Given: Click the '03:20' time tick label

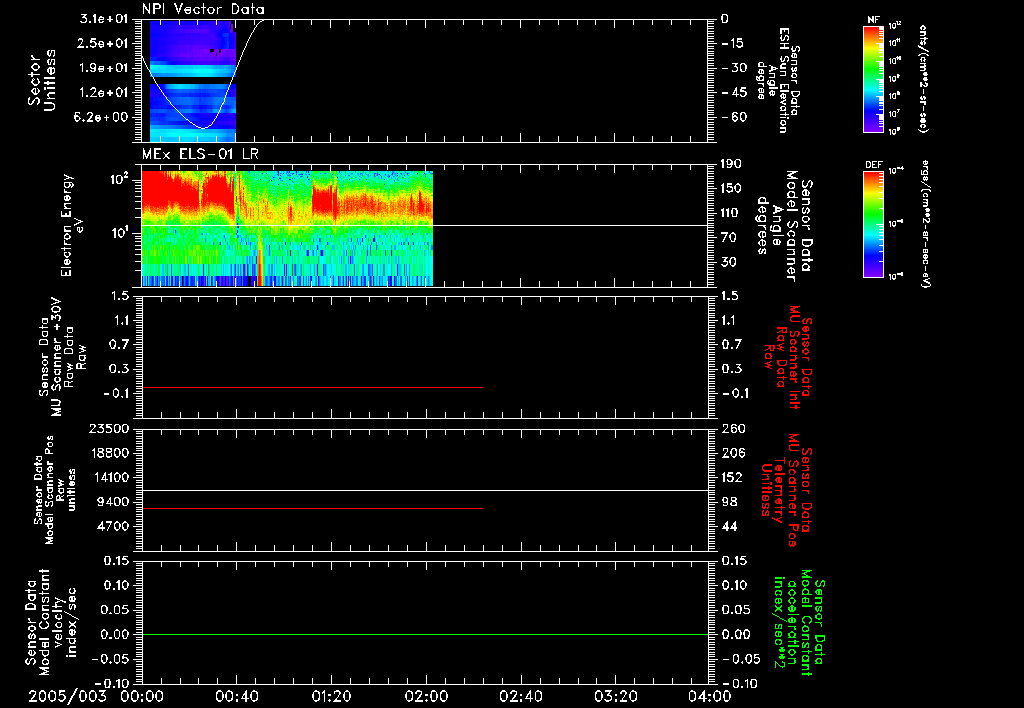Looking at the screenshot, I should [x=615, y=696].
